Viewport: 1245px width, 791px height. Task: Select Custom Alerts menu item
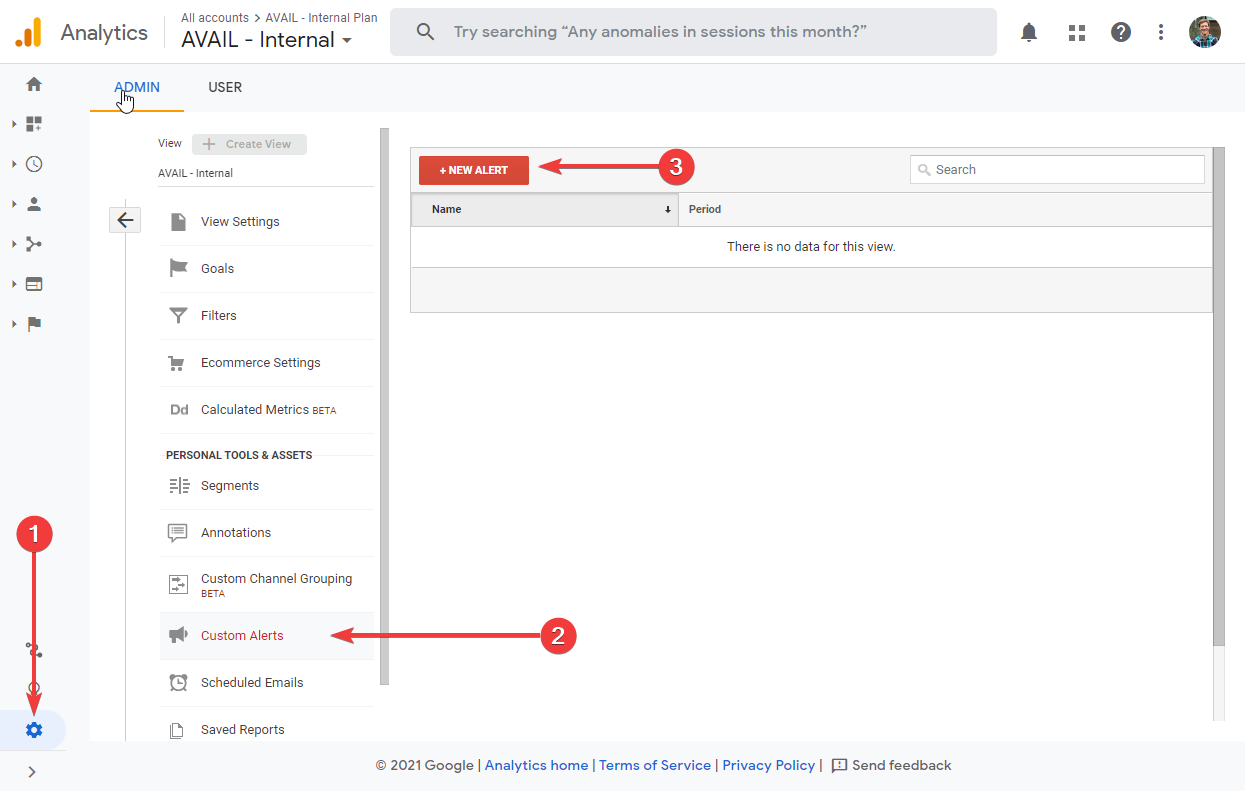tap(266, 636)
